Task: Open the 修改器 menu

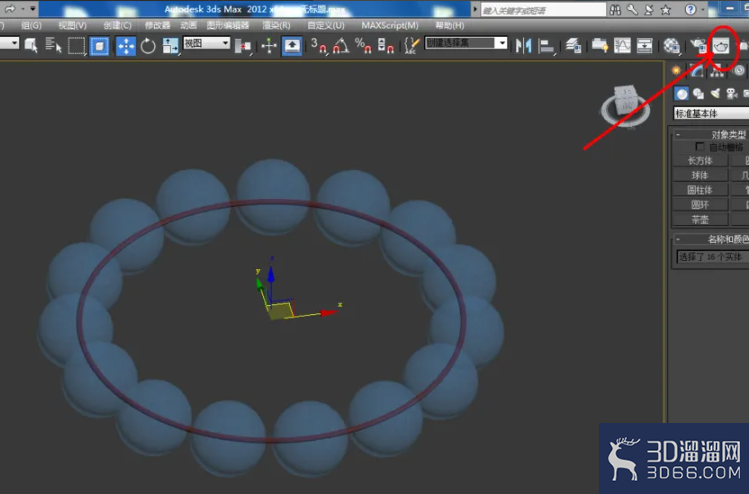Action: click(x=157, y=25)
